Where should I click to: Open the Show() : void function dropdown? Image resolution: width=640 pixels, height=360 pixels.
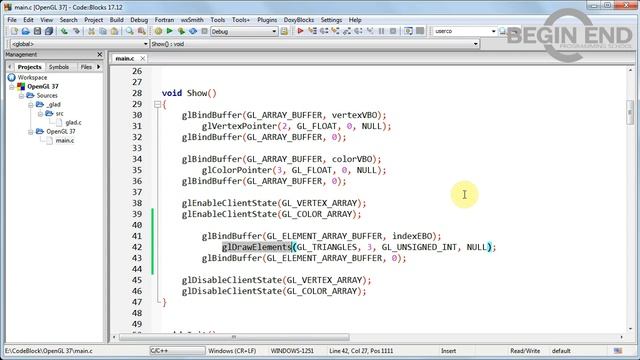point(476,44)
